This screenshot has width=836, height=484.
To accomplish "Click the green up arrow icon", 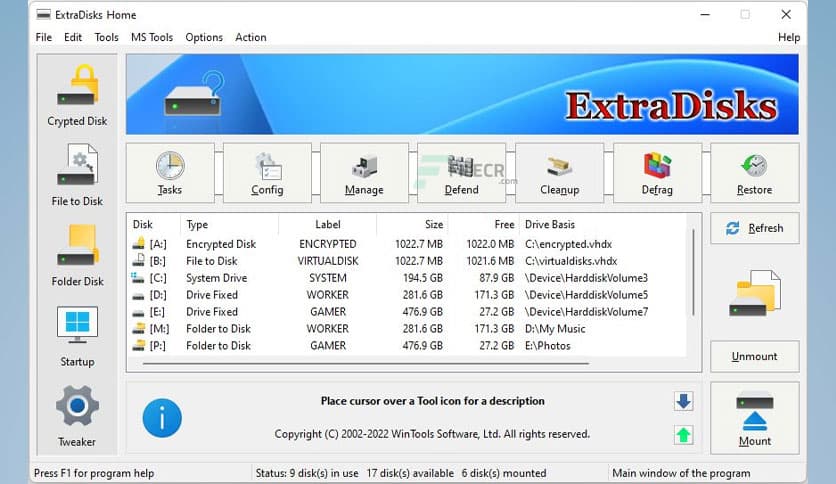I will click(x=684, y=435).
